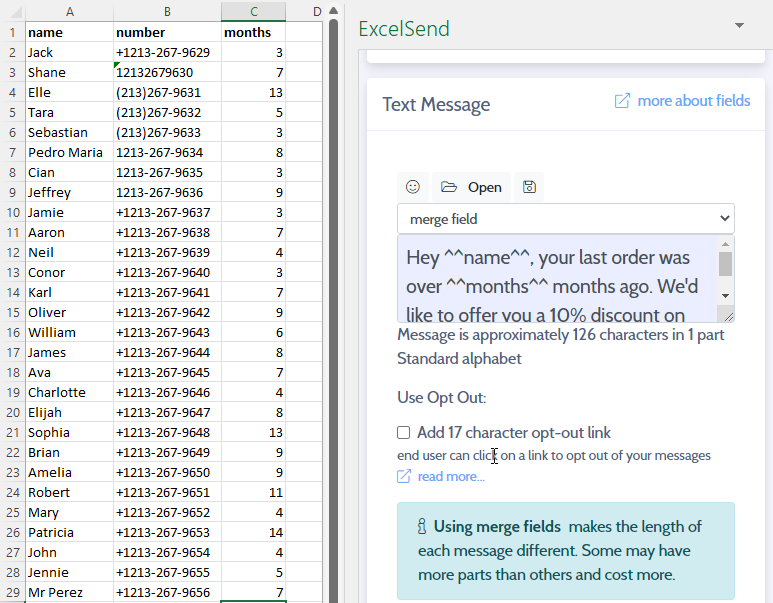The image size is (773, 603).
Task: Click inside the message text box
Action: click(x=557, y=279)
